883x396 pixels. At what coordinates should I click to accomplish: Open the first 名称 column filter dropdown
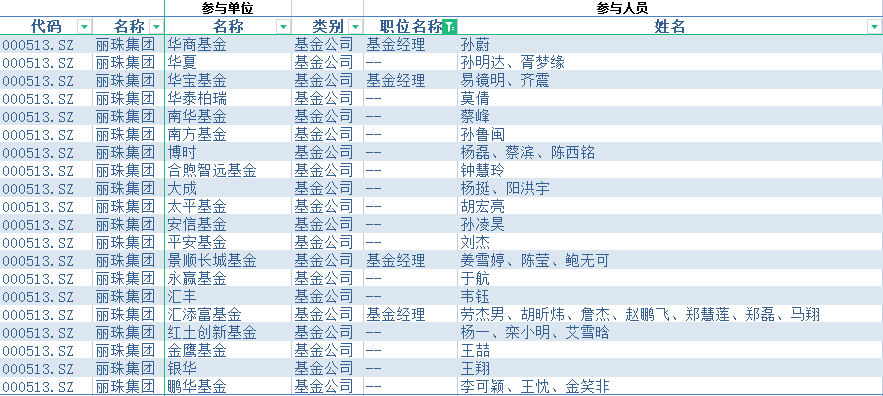point(156,26)
